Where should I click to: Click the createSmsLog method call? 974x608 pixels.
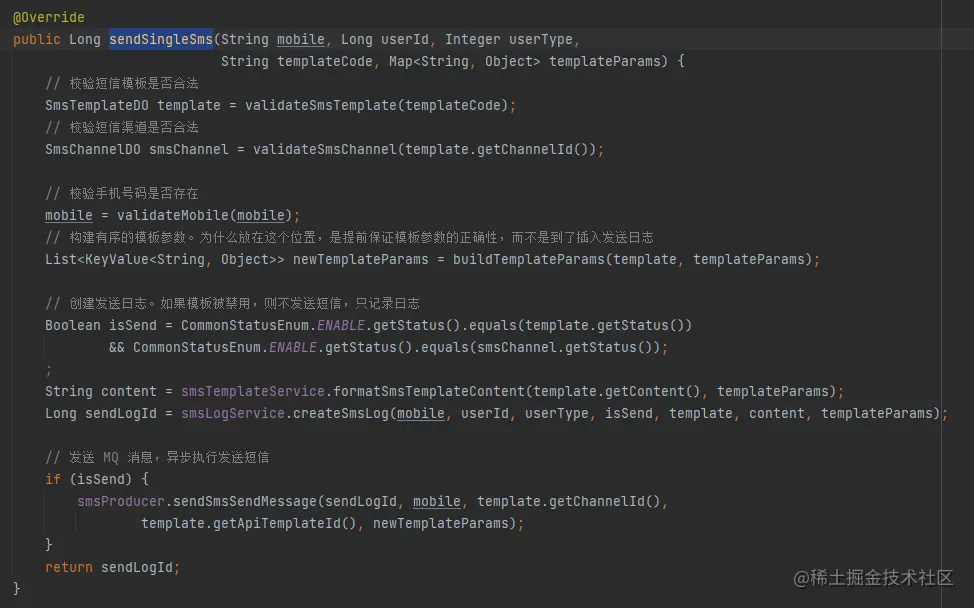616,414
